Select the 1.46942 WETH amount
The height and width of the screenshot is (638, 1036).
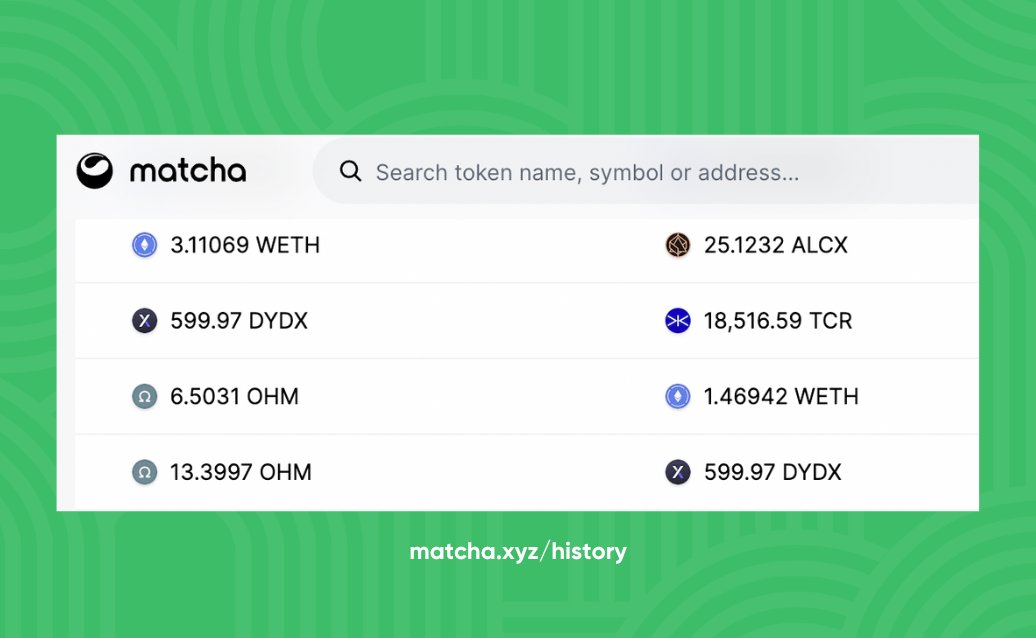781,396
